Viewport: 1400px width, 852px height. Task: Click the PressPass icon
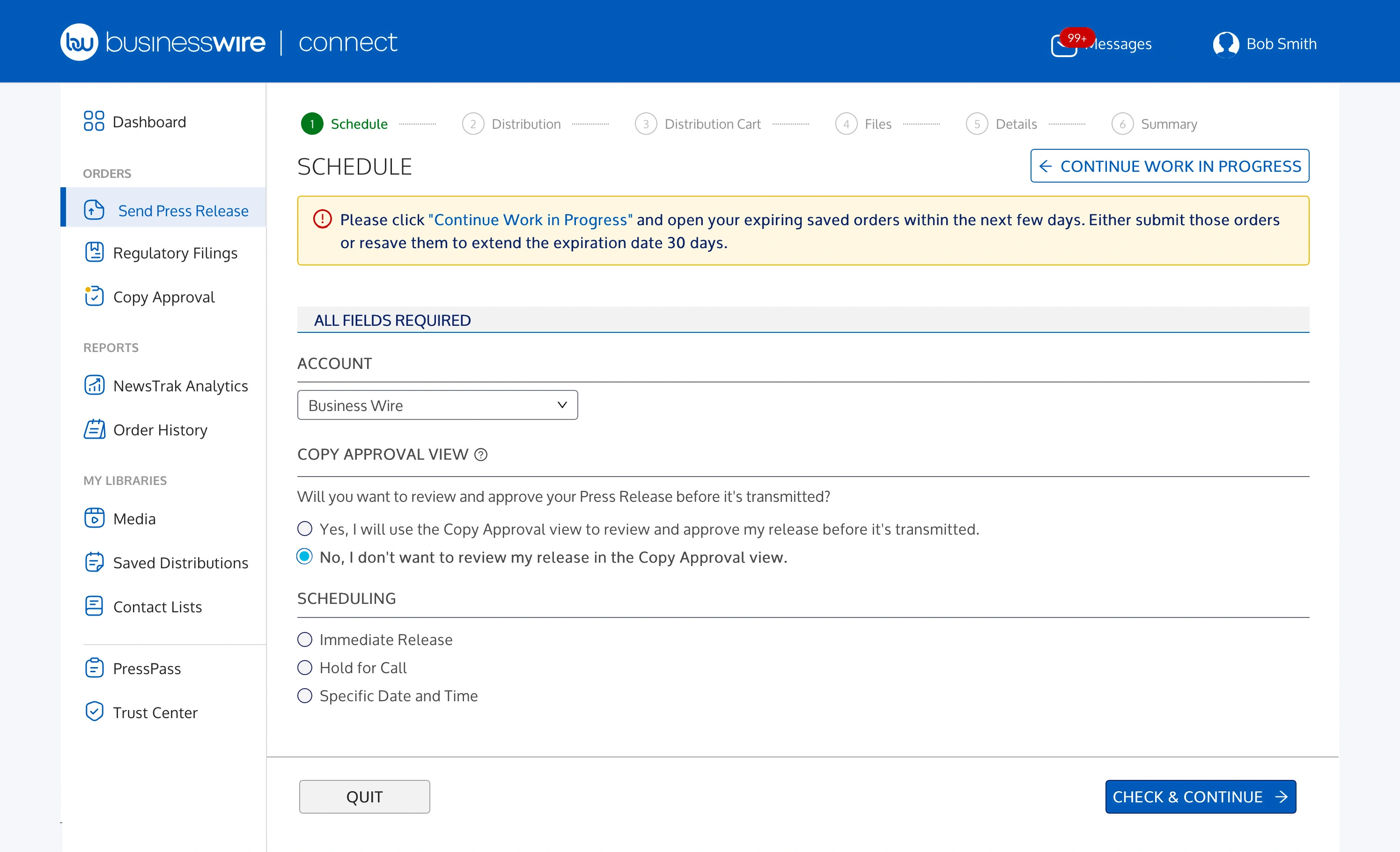coord(94,668)
